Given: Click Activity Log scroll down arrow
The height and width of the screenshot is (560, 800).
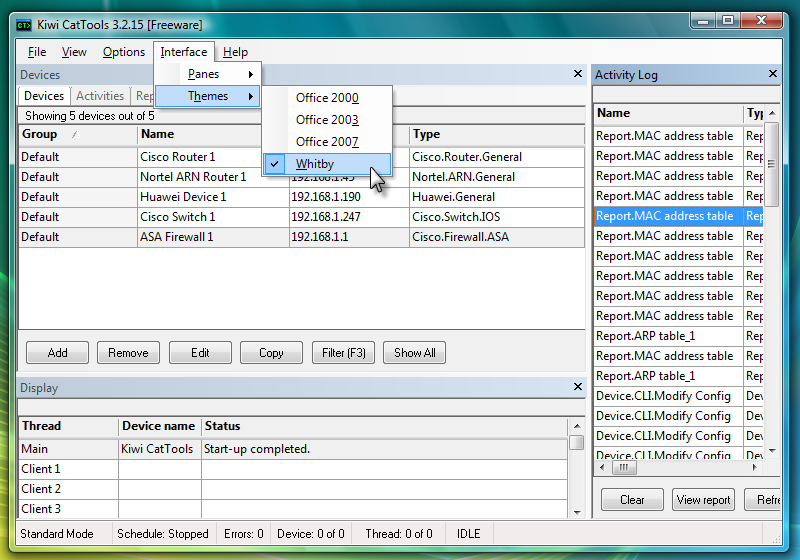Looking at the screenshot, I should click(x=772, y=451).
